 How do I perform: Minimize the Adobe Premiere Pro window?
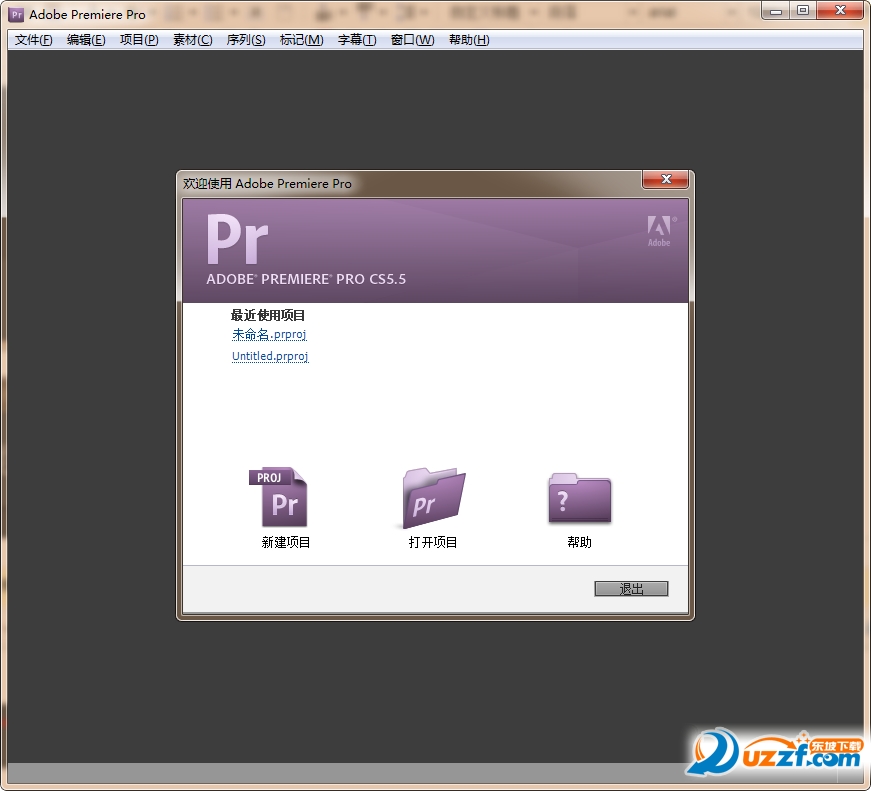pyautogui.click(x=776, y=11)
